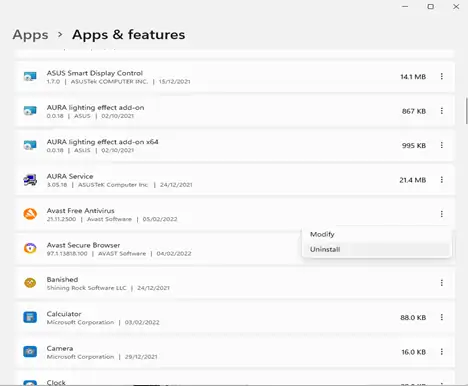Select the AURA Service name text
The height and width of the screenshot is (386, 468).
coord(70,176)
